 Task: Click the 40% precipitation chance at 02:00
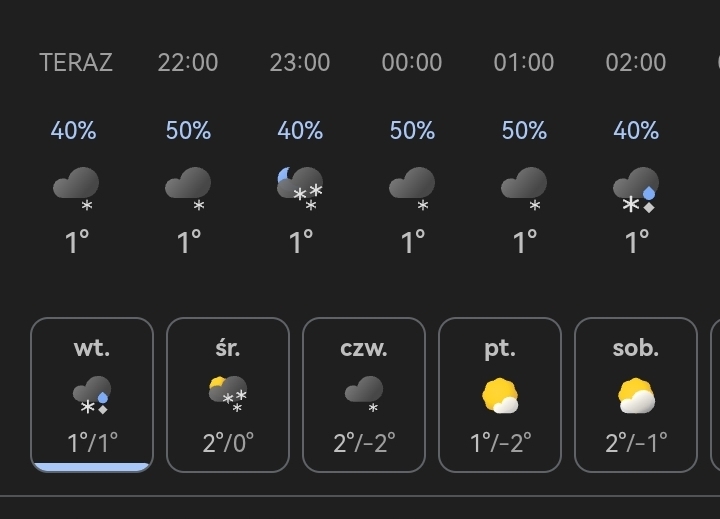pos(636,131)
